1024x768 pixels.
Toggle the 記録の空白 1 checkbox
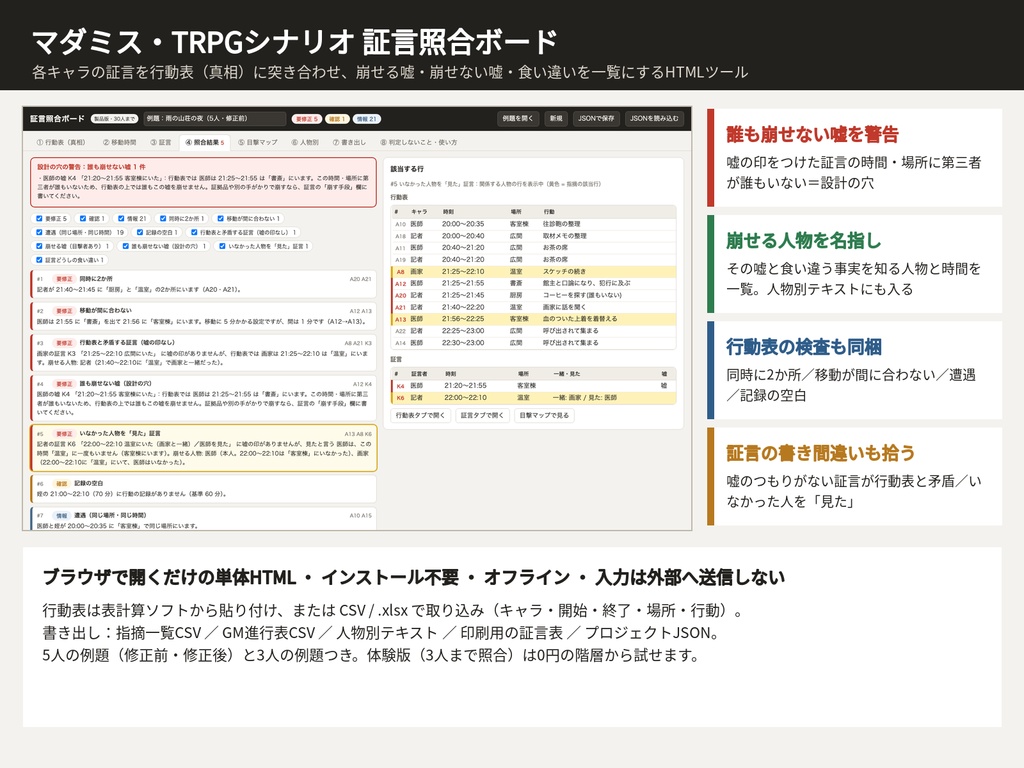(140, 232)
